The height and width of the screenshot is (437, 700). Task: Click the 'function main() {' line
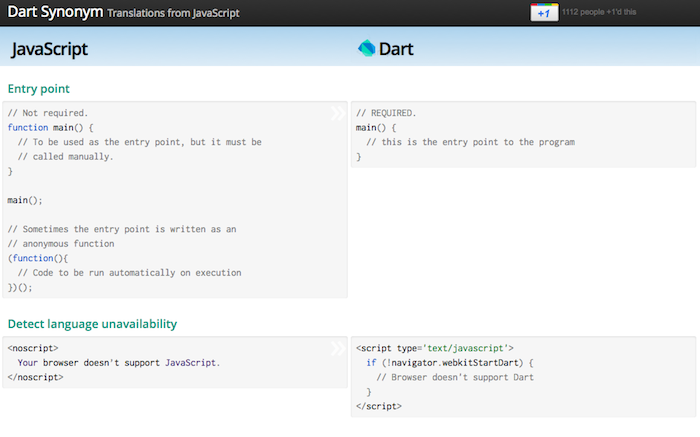[50, 128]
